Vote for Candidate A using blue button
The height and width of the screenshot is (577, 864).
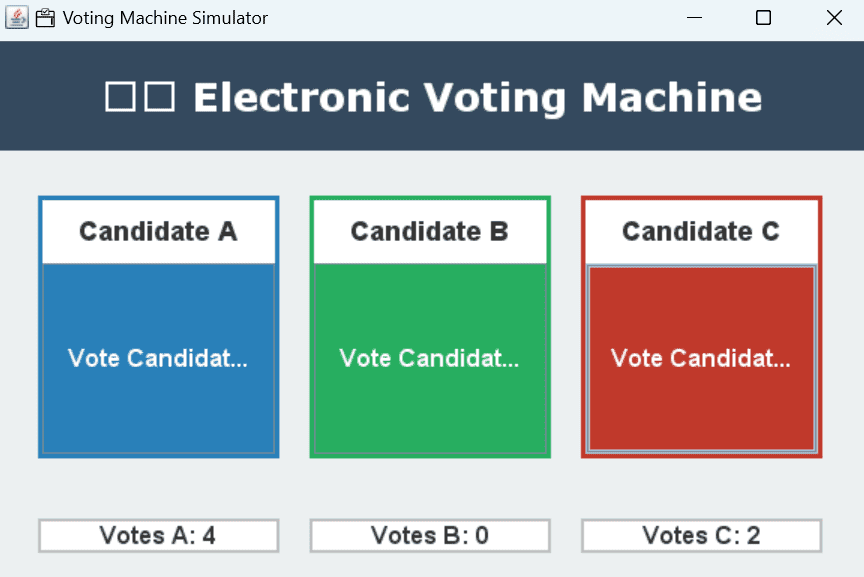click(x=159, y=359)
